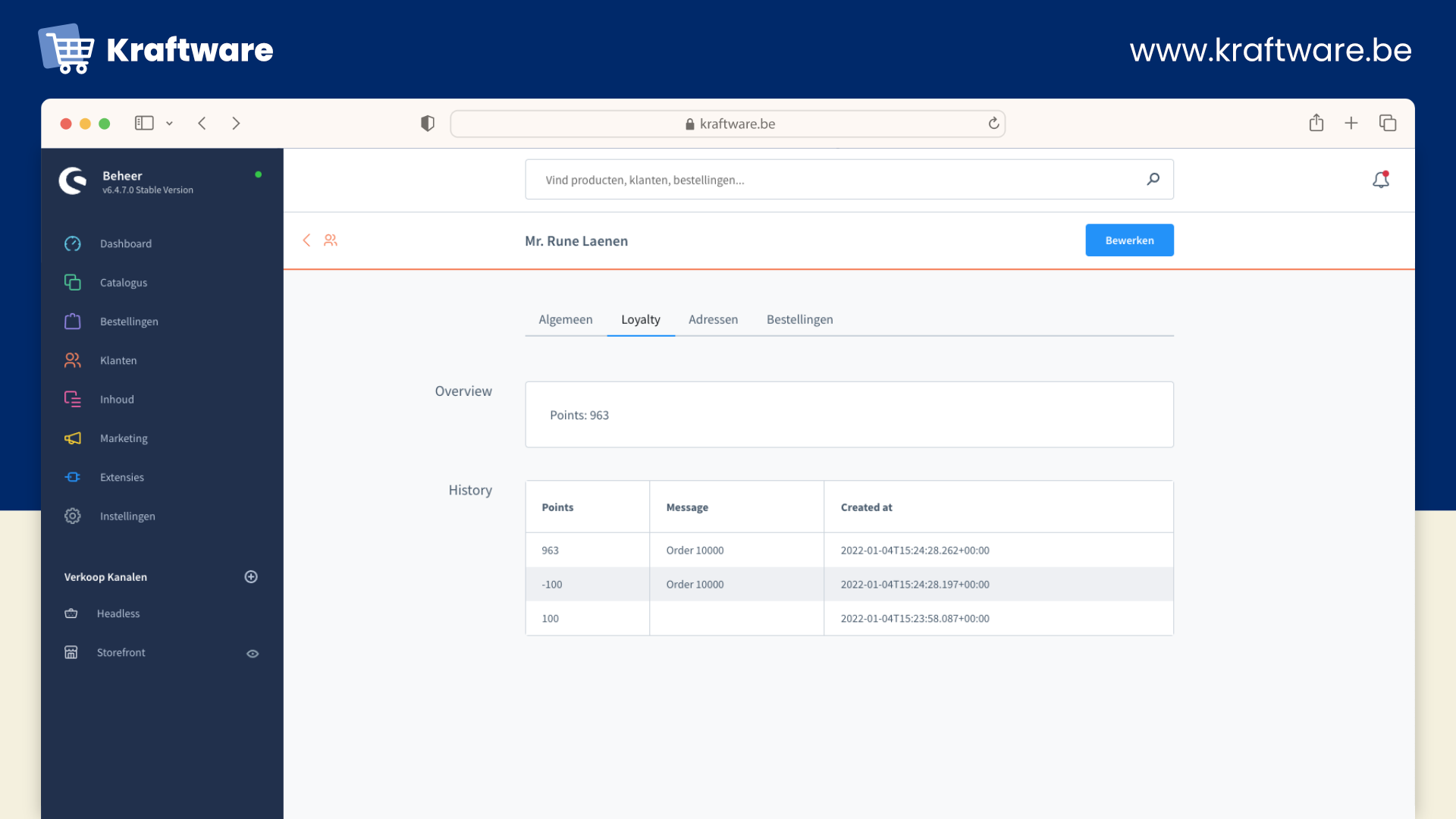The width and height of the screenshot is (1456, 819).
Task: Open the Headless sales channel
Action: pos(118,613)
